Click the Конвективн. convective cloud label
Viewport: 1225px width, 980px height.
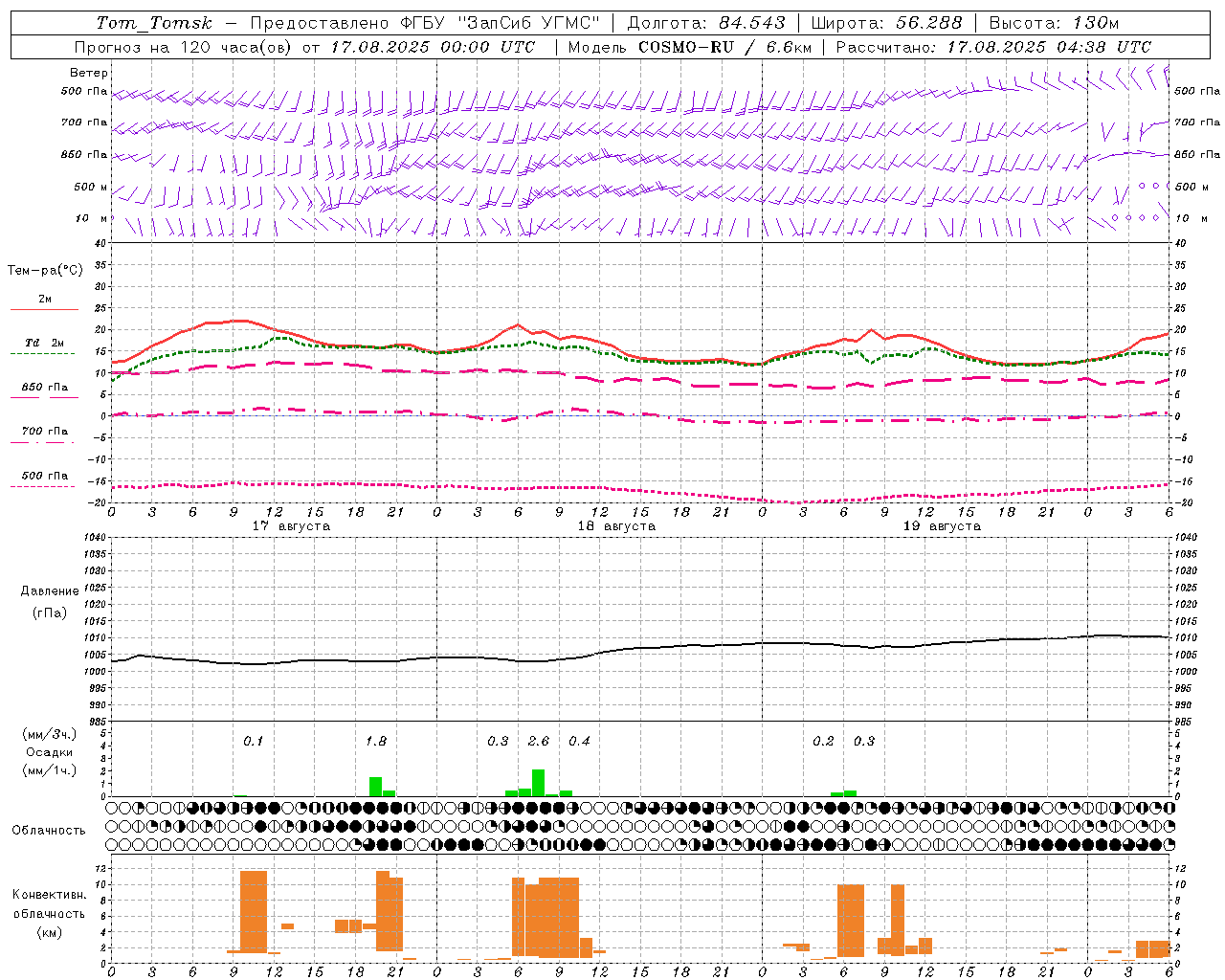click(x=49, y=895)
